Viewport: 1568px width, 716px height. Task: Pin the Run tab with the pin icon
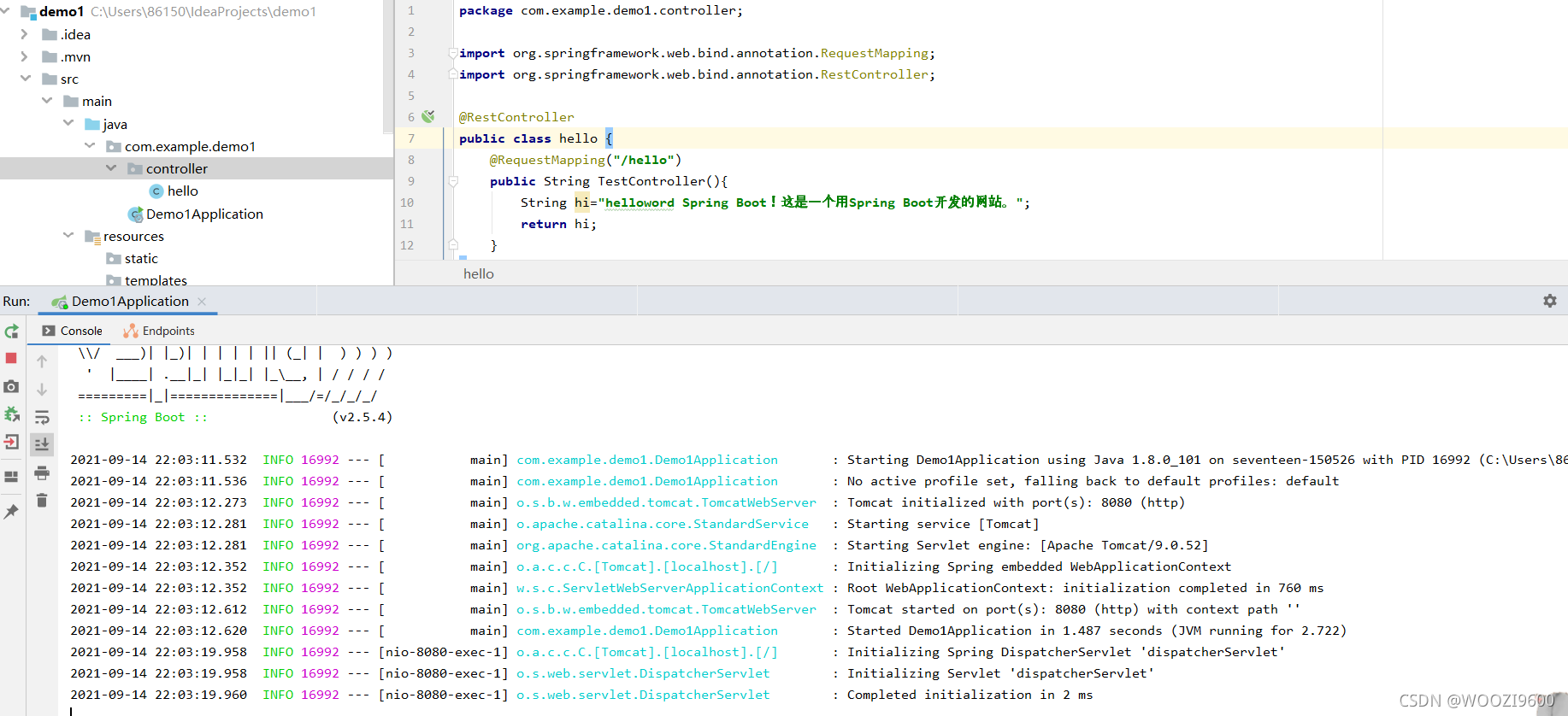tap(11, 511)
